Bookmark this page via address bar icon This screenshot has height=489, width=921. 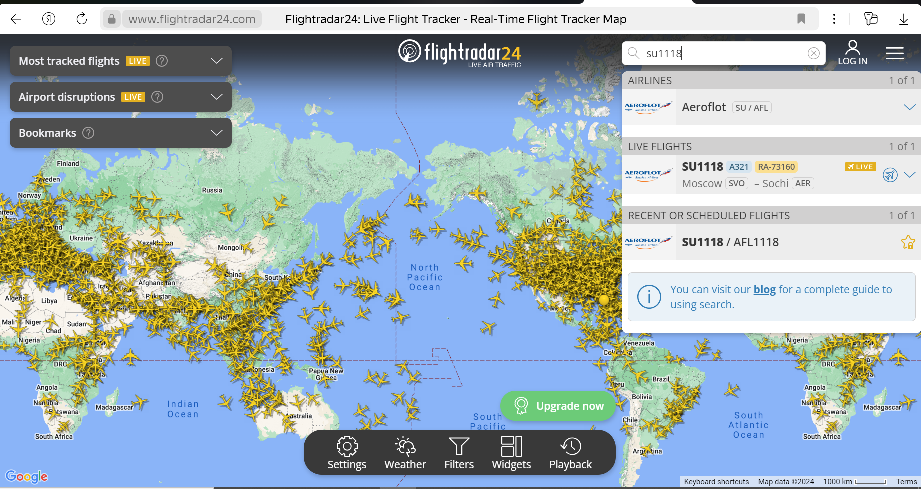click(x=801, y=19)
